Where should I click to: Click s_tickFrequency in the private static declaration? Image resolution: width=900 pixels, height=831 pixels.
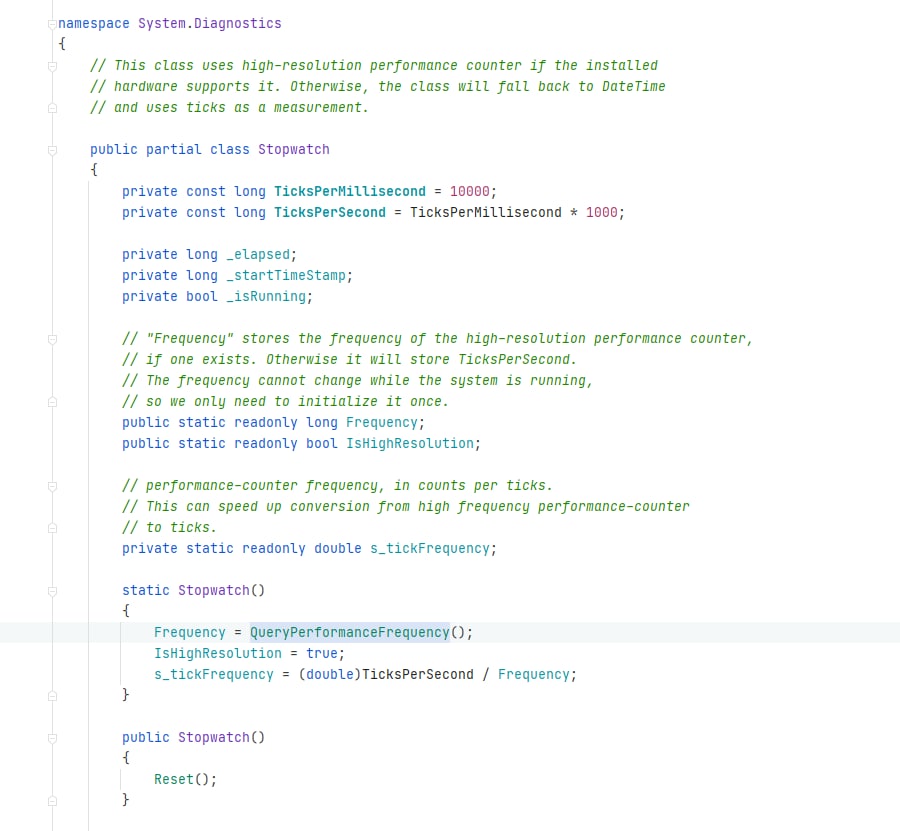pos(430,548)
